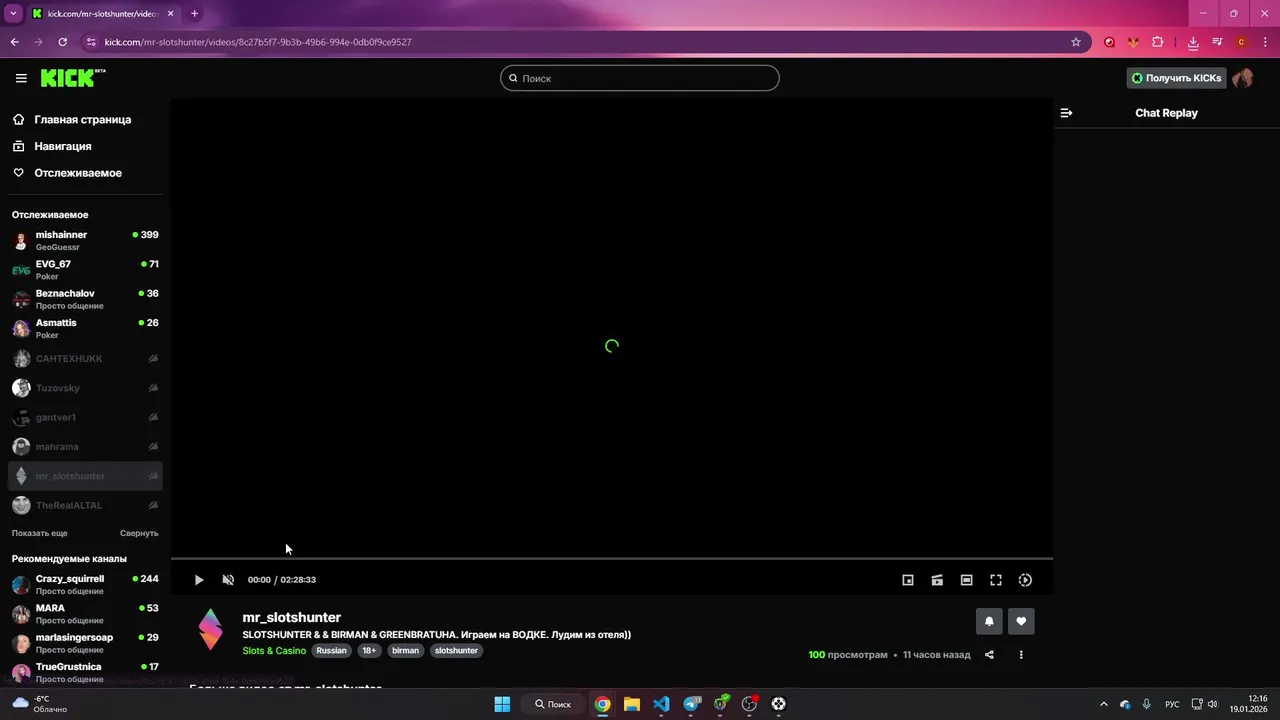Open the browser tab search dropdown
This screenshot has height=720, width=1280.
click(13, 14)
